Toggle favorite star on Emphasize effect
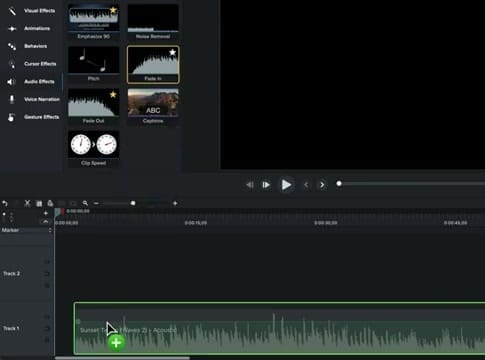The image size is (485, 360). [x=113, y=10]
